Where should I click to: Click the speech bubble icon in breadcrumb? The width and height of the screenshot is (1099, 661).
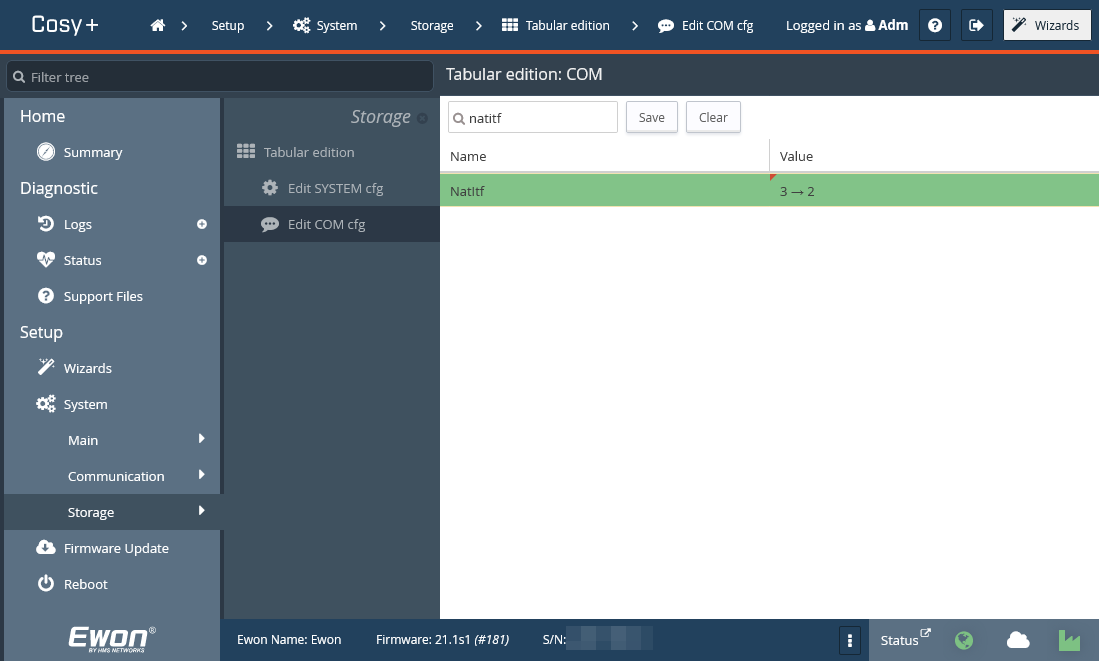[666, 26]
